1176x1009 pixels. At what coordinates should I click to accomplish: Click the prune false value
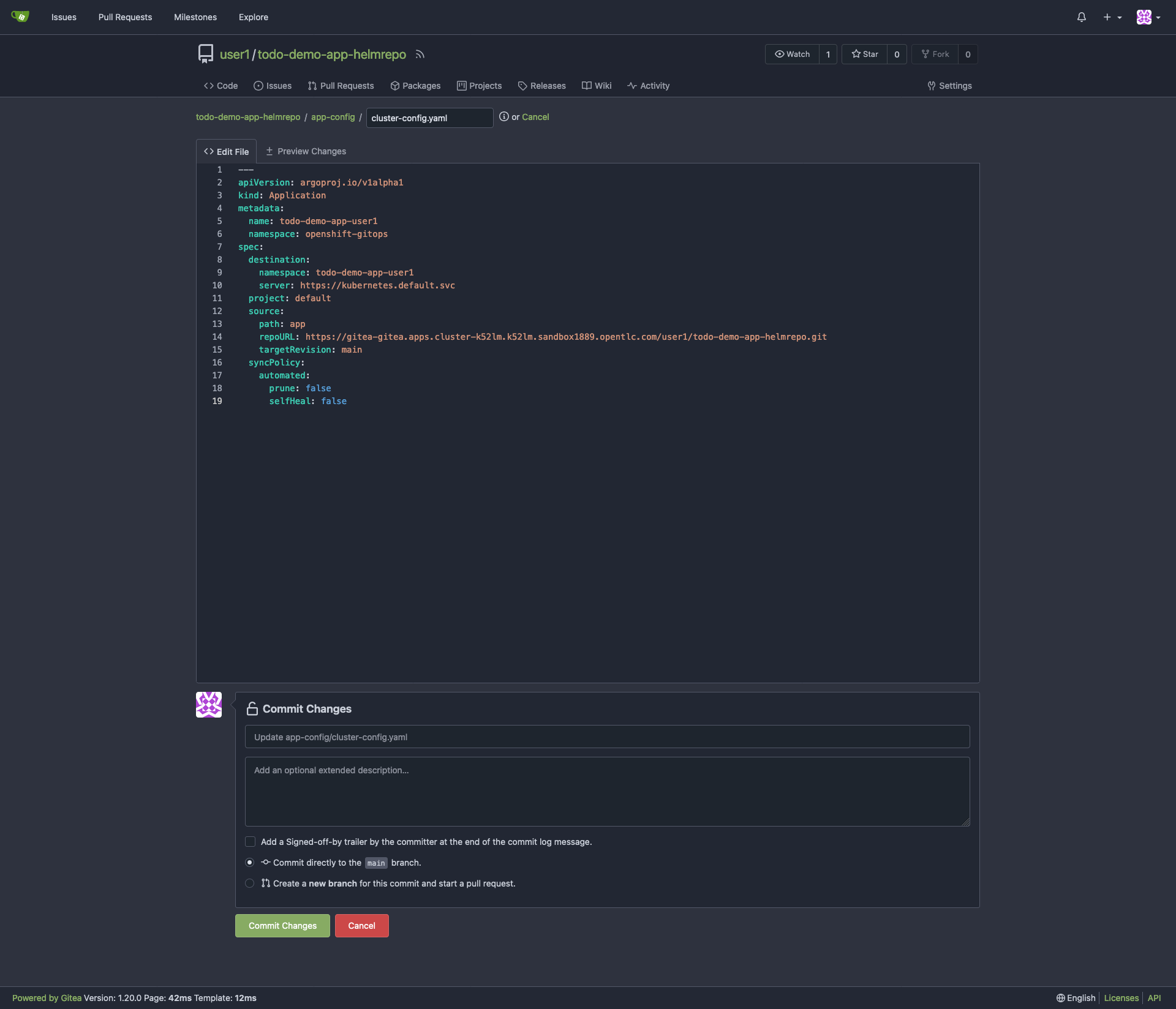(x=318, y=388)
